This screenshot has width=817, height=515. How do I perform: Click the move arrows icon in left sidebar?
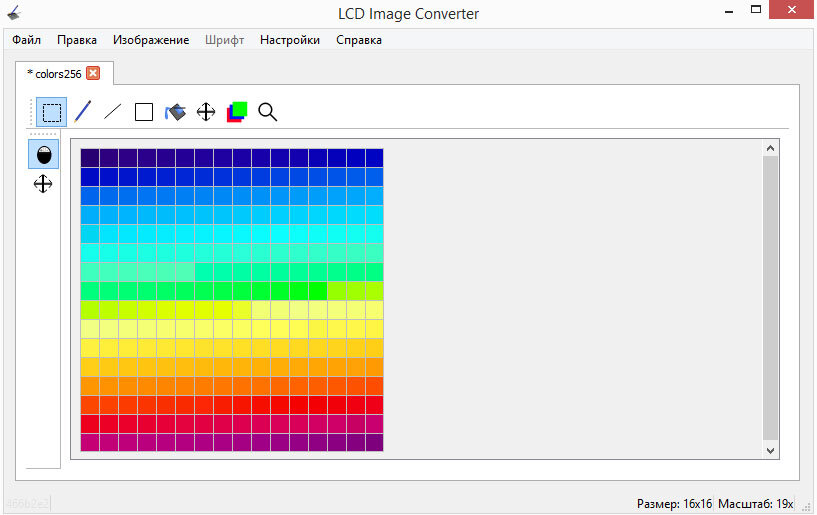coord(43,184)
